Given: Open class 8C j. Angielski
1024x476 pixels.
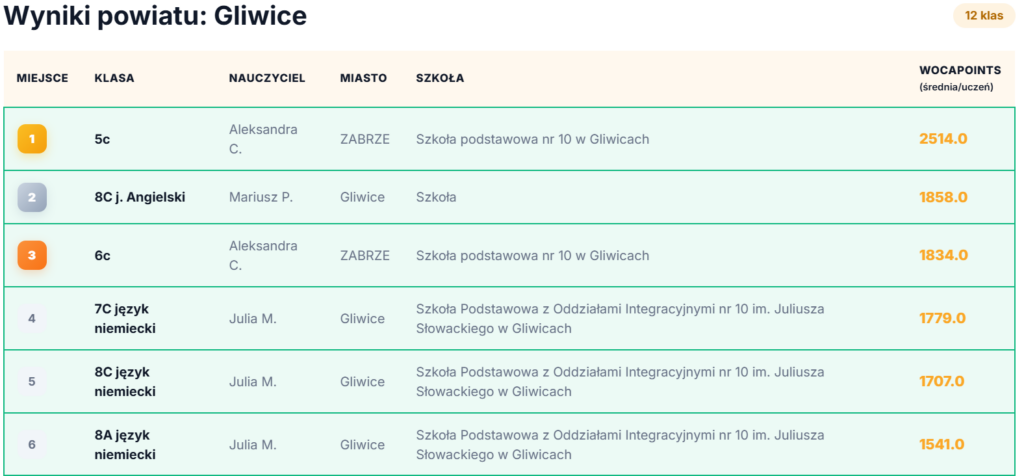Looking at the screenshot, I should click(140, 197).
